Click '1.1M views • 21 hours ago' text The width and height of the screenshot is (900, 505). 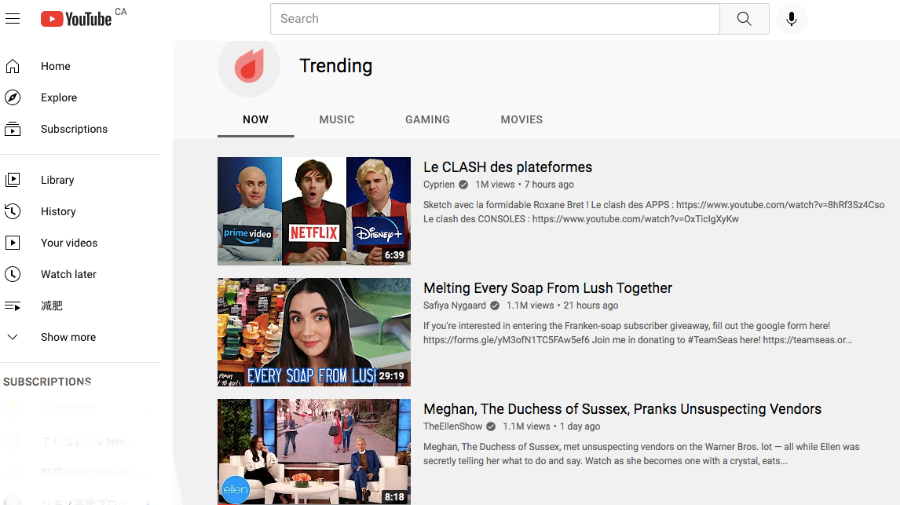[x=562, y=305]
